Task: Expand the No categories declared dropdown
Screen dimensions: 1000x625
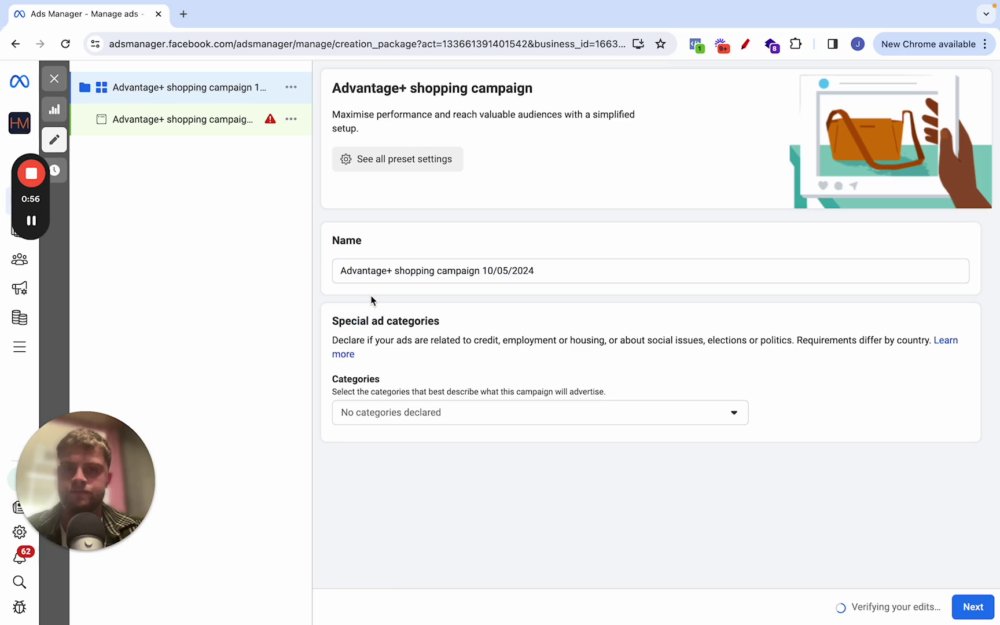Action: point(540,413)
